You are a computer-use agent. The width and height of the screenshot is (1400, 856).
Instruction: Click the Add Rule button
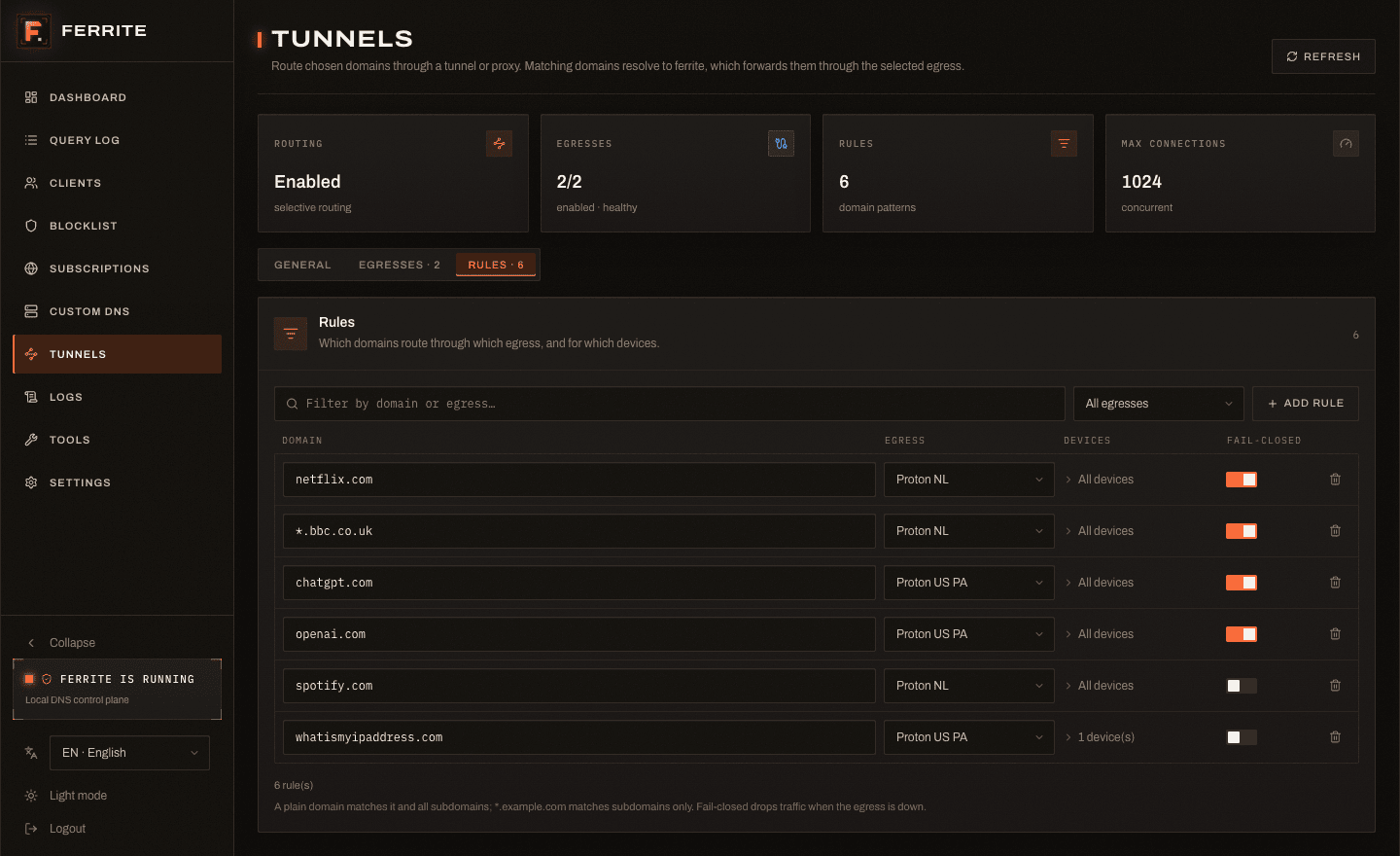coord(1306,404)
